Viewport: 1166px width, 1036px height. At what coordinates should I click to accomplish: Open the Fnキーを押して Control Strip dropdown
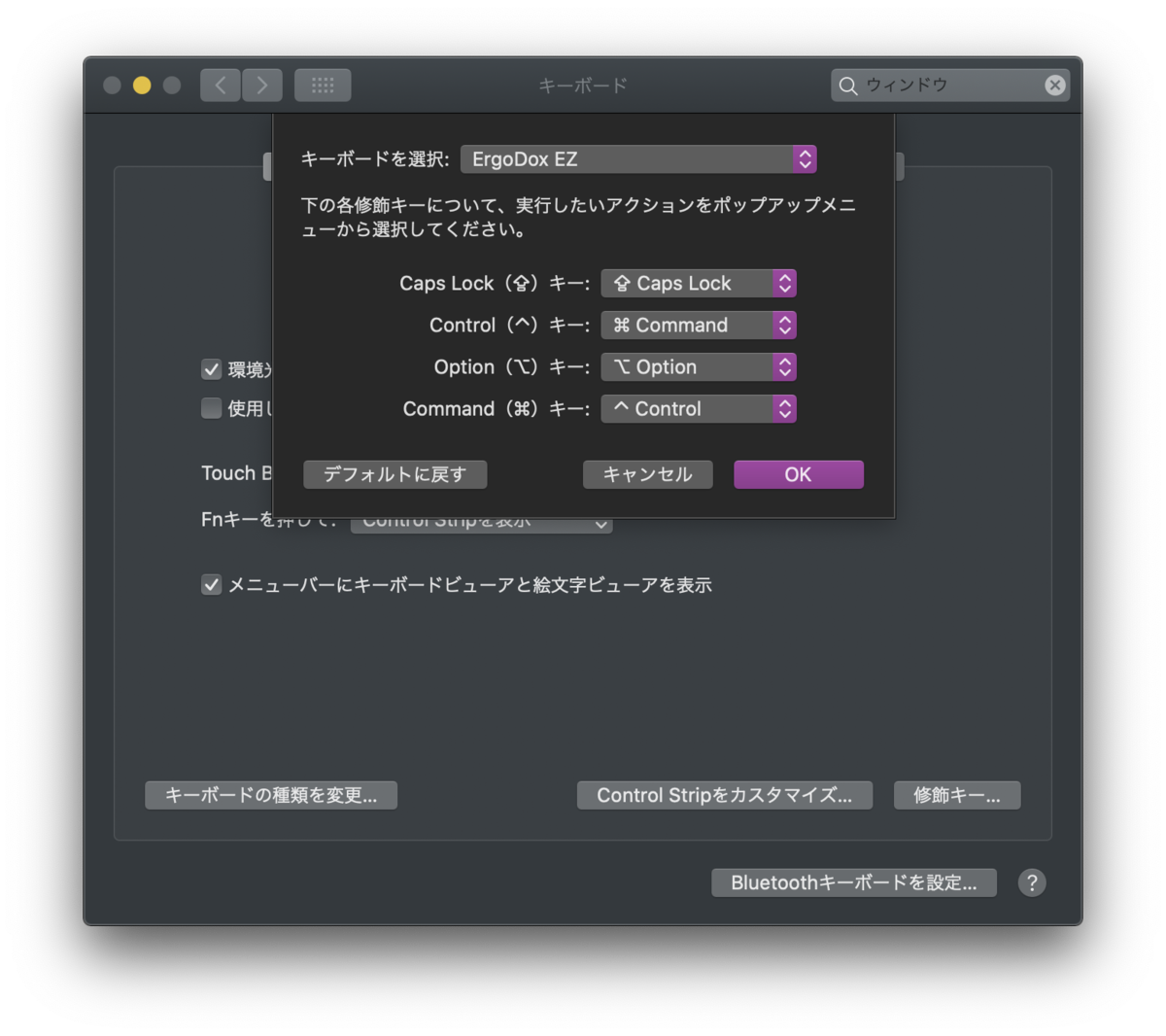click(482, 522)
